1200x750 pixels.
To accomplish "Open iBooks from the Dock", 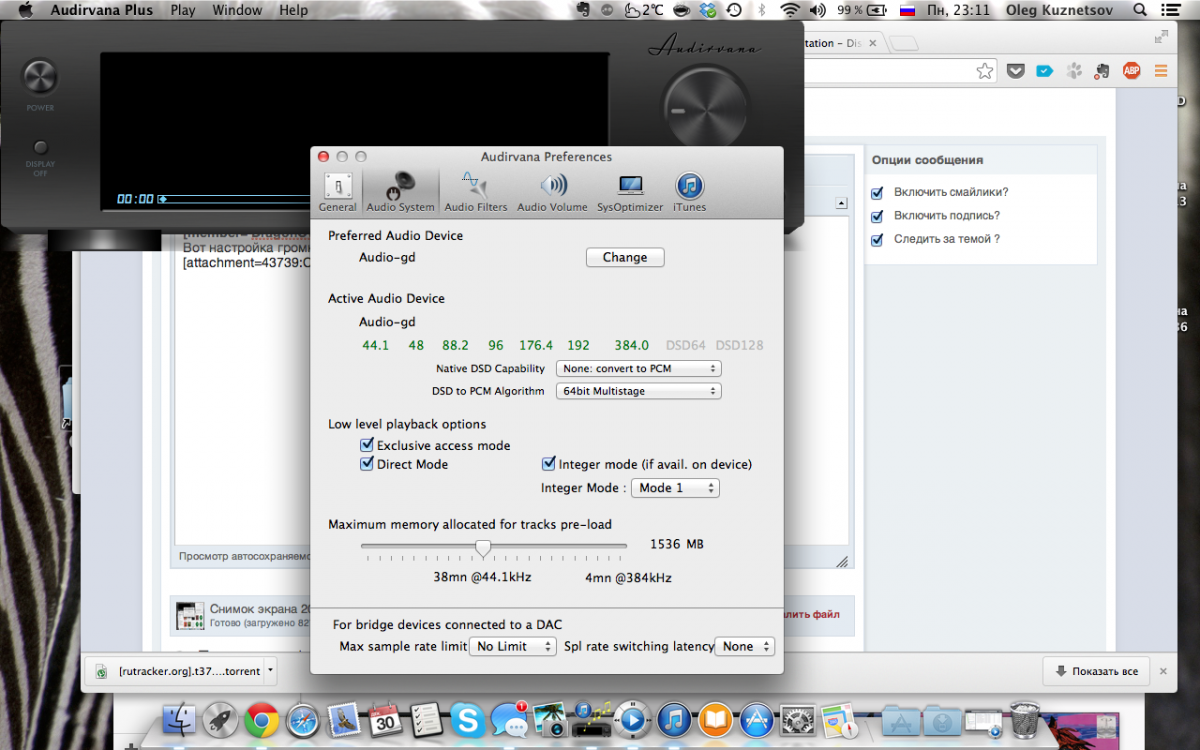I will pos(716,720).
